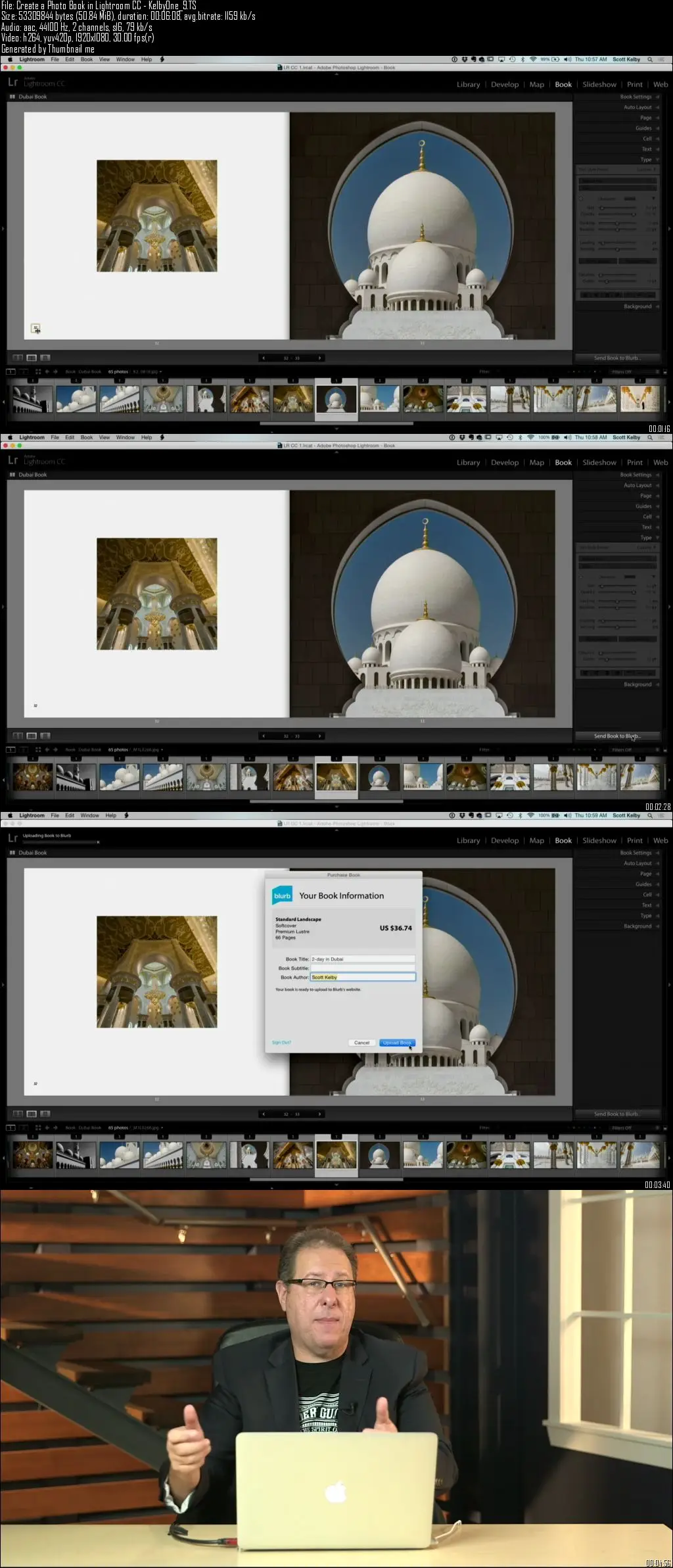
Task: Toggle Multi-Page View icon in 10:59 AM frame
Action: click(x=18, y=1114)
